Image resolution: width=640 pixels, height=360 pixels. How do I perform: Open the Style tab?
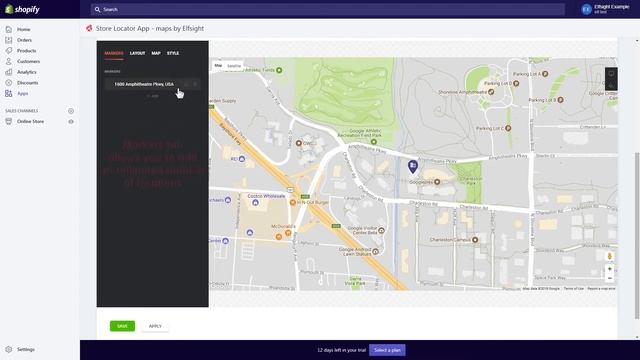click(x=173, y=53)
